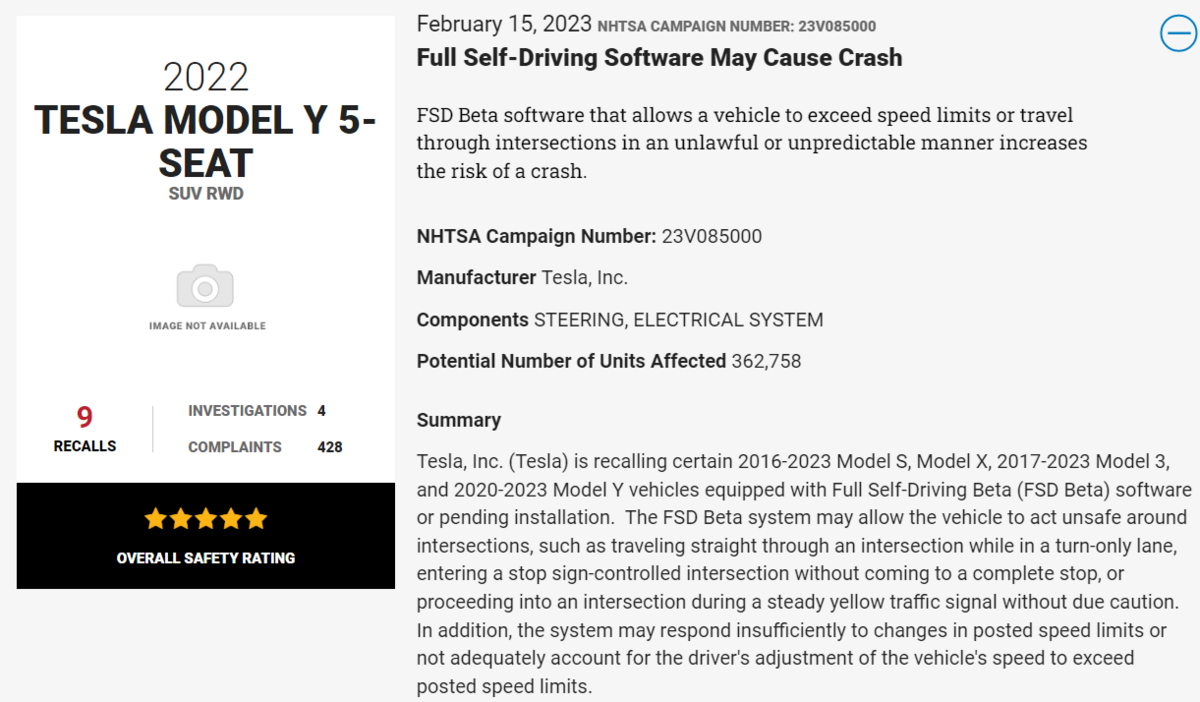
Task: Click the FSD Beta description paragraph
Action: [x=752, y=143]
